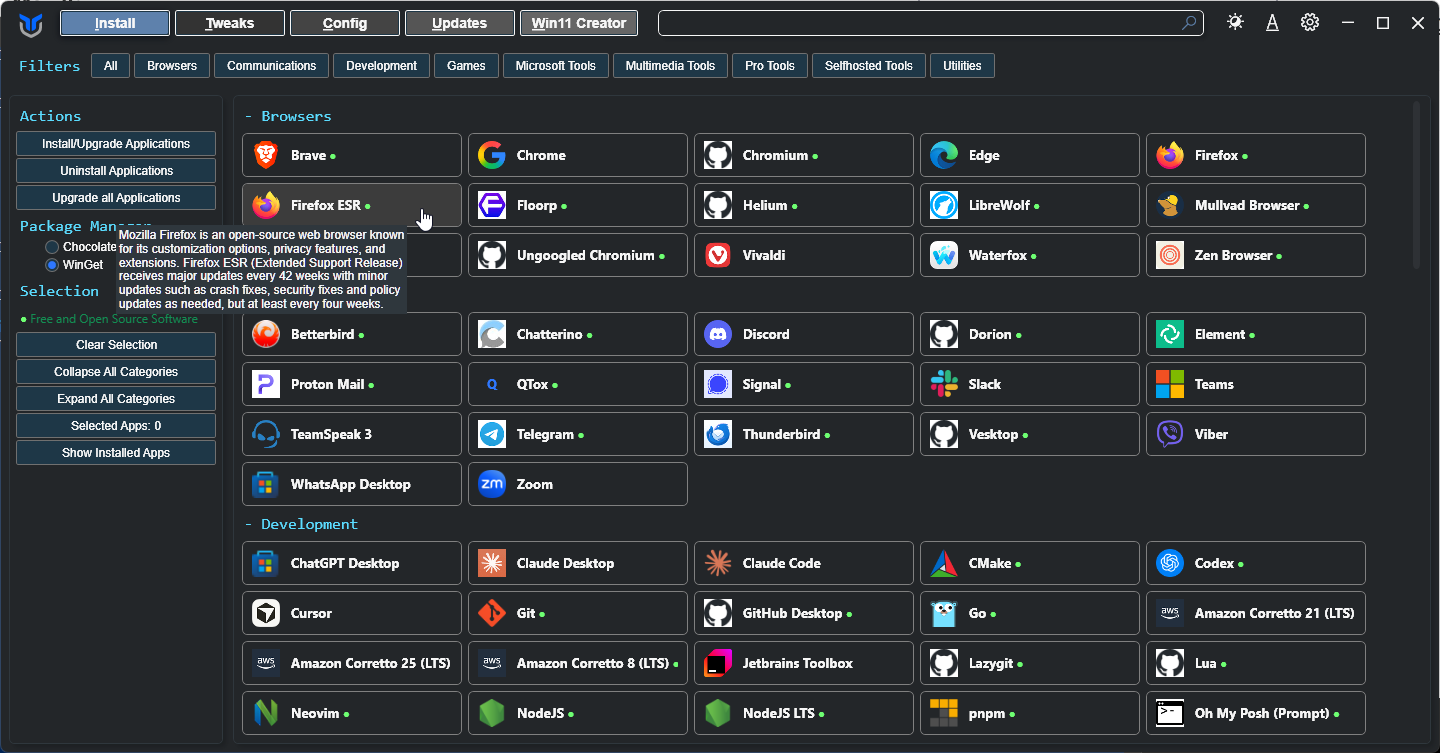Click the Waterfox icon
1440x753 pixels.
pyautogui.click(x=944, y=255)
